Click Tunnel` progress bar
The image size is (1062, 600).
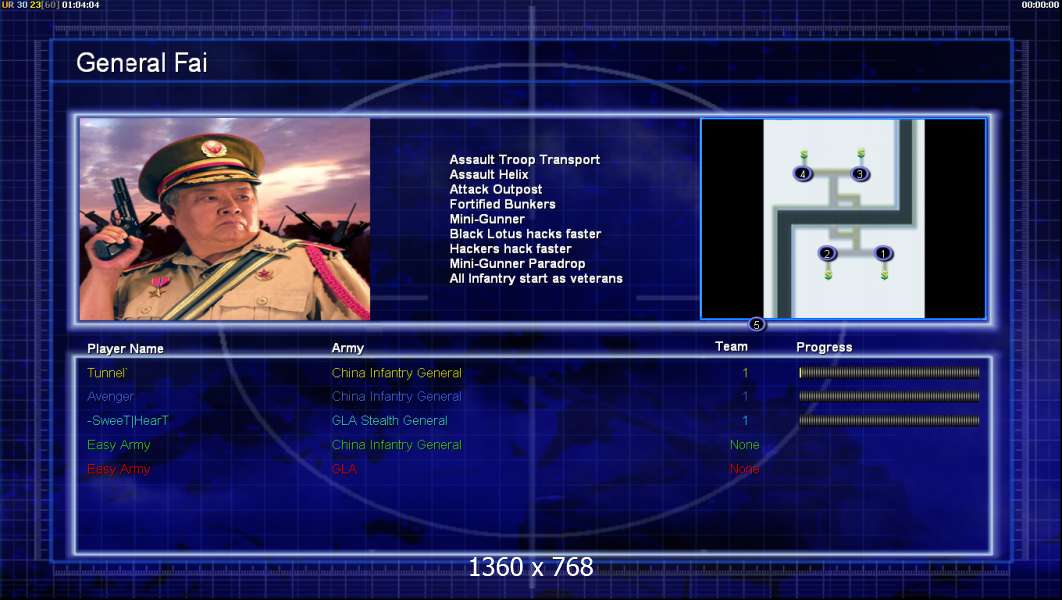coord(889,372)
